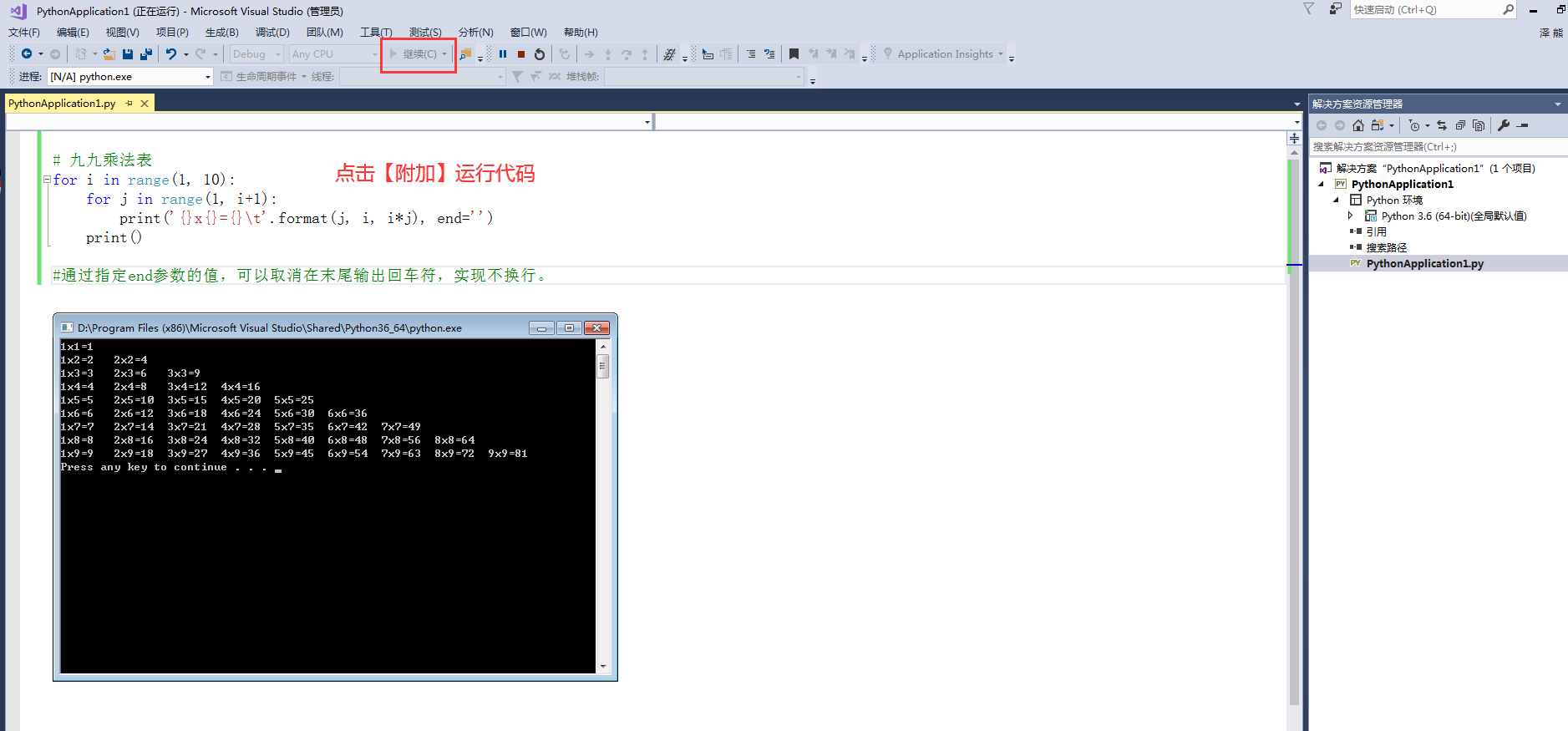Open the Help (帮助) menu

coord(581,33)
